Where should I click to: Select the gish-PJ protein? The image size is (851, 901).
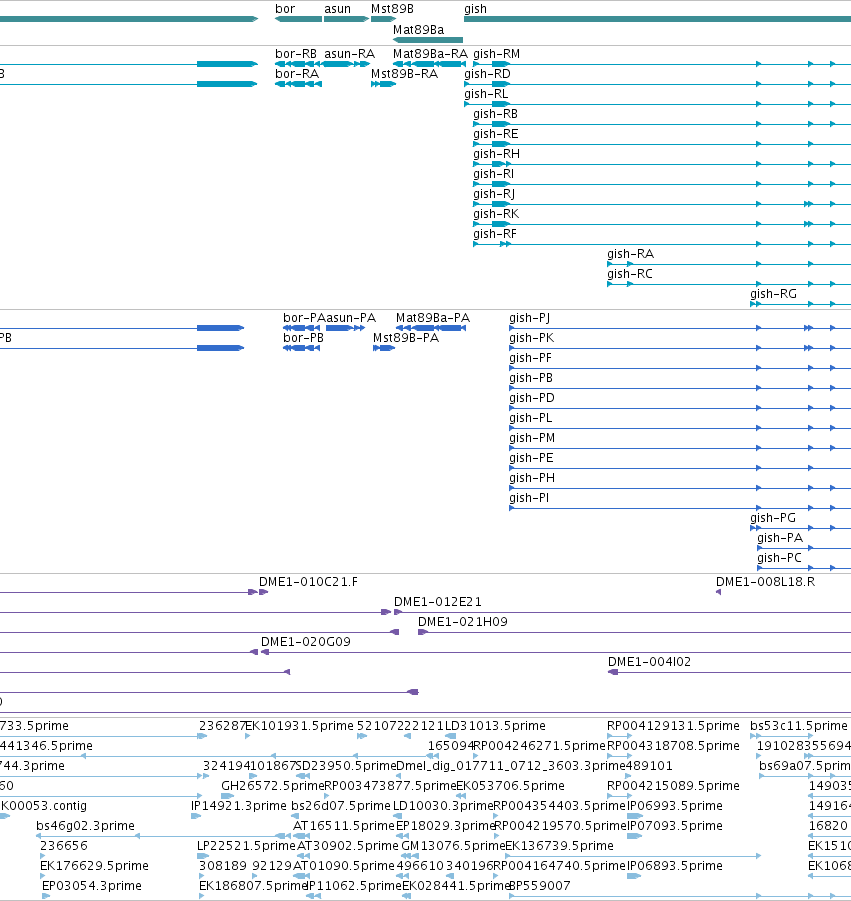(x=529, y=318)
